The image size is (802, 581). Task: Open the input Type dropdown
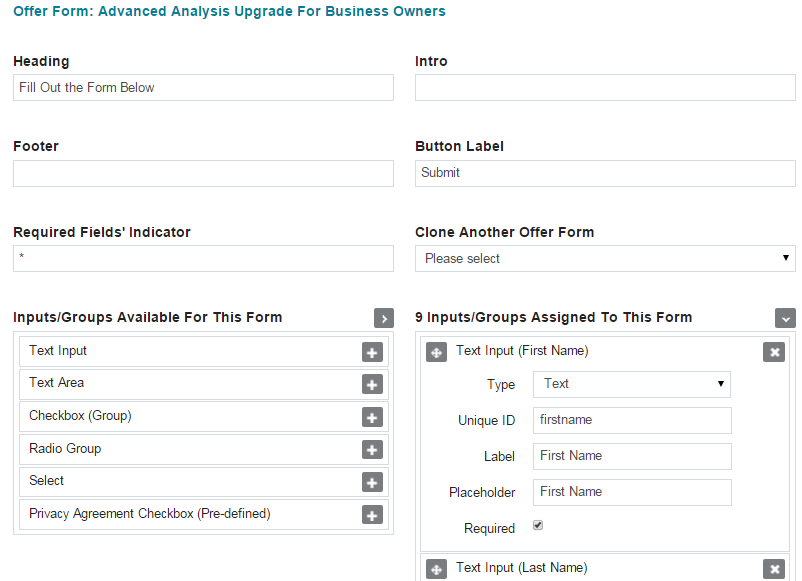click(x=631, y=384)
